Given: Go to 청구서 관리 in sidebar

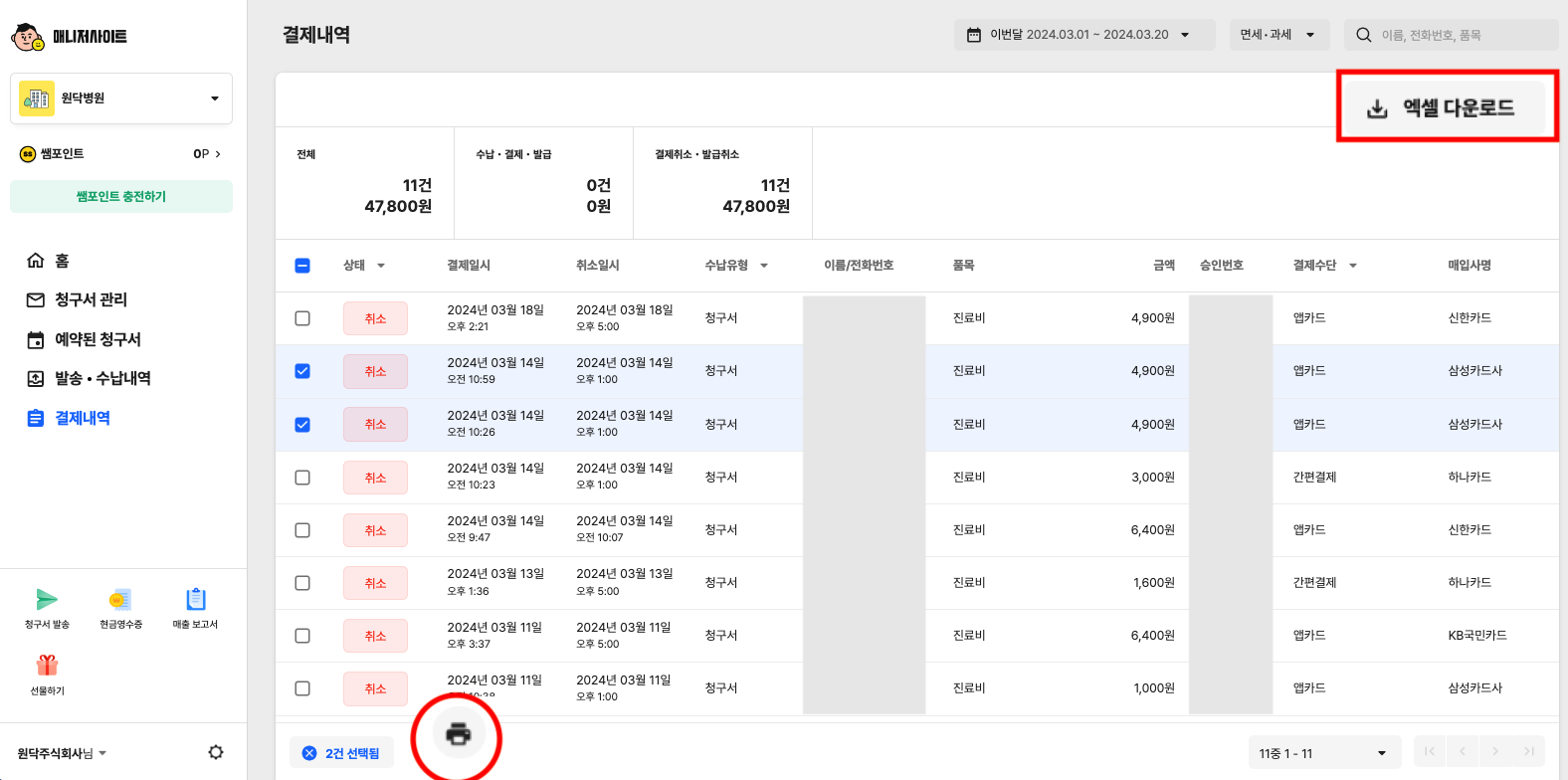Looking at the screenshot, I should 91,299.
